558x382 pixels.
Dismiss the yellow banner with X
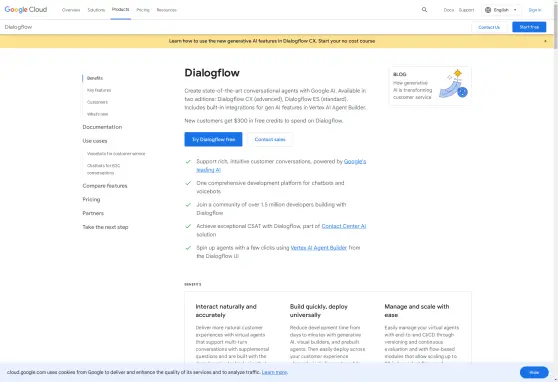pos(545,41)
